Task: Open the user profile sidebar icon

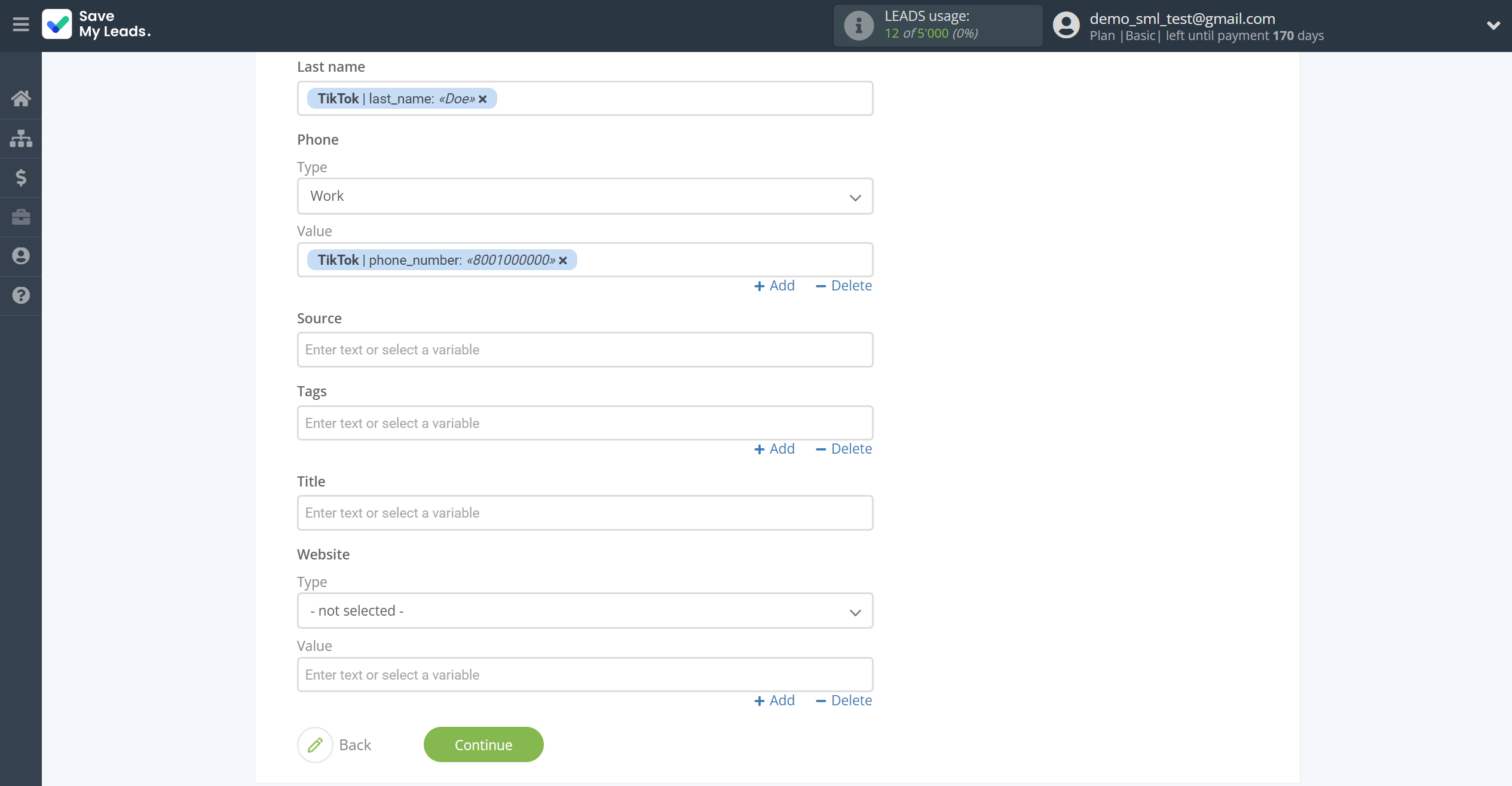Action: [21, 256]
